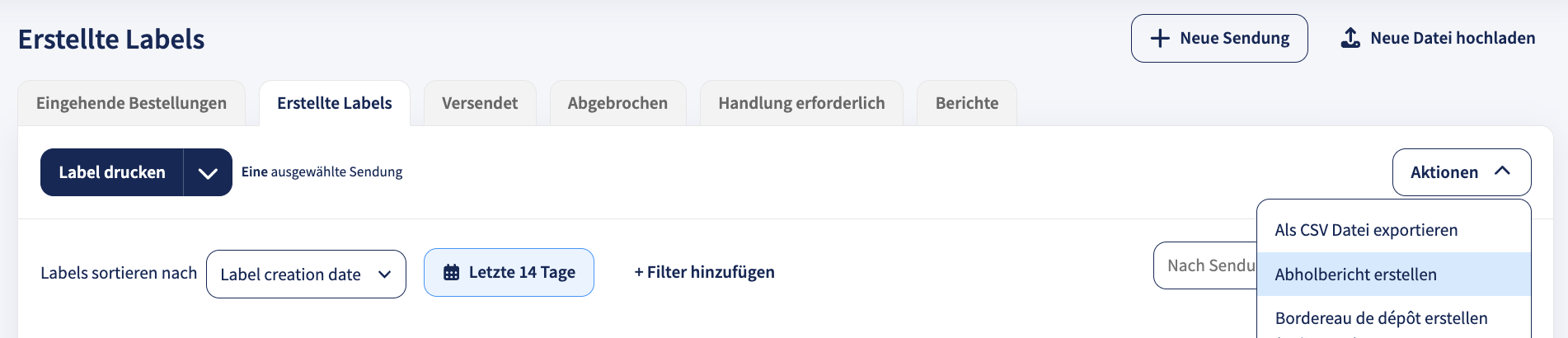
Task: Click the Label drucken button
Action: [x=112, y=172]
